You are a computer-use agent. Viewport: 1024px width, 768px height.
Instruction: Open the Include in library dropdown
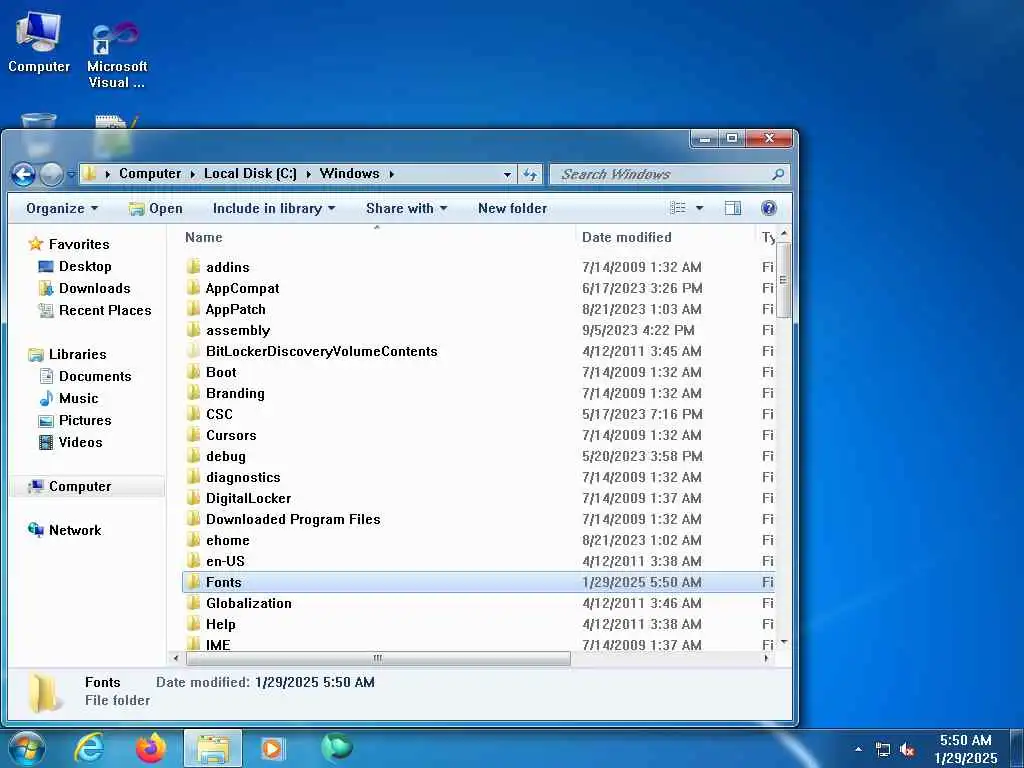click(274, 208)
